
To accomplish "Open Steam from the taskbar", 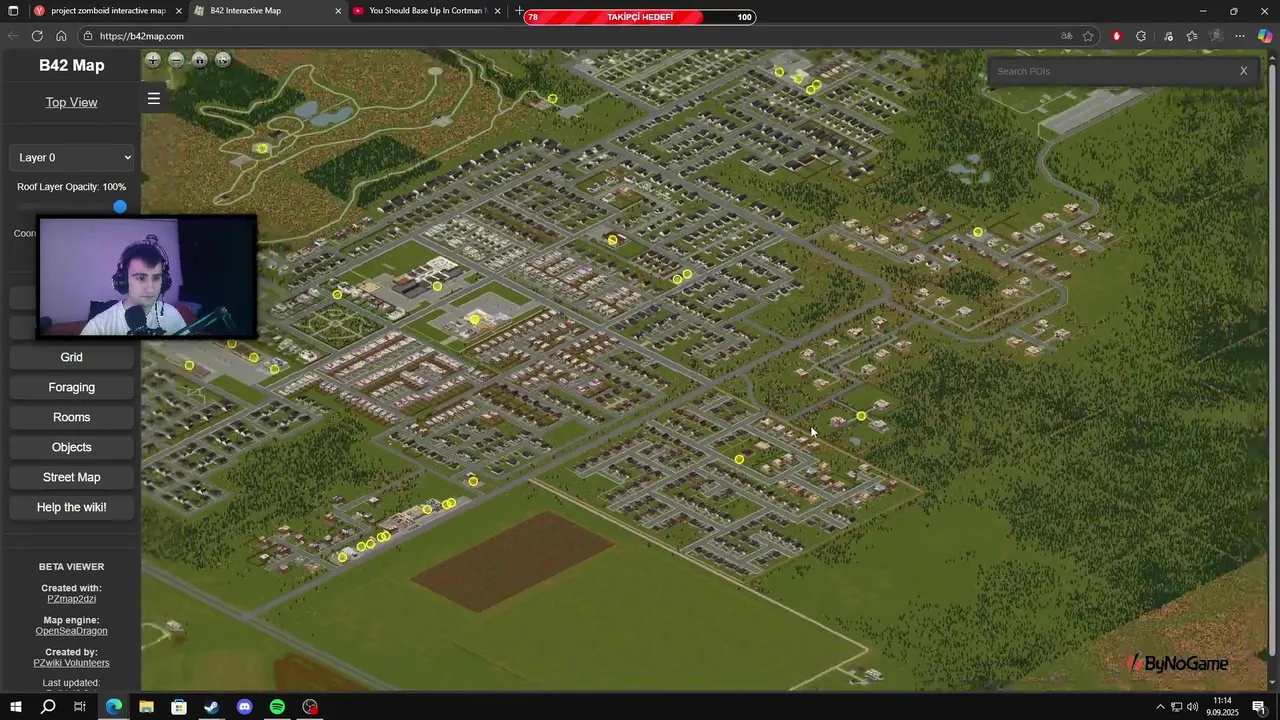I will (212, 707).
